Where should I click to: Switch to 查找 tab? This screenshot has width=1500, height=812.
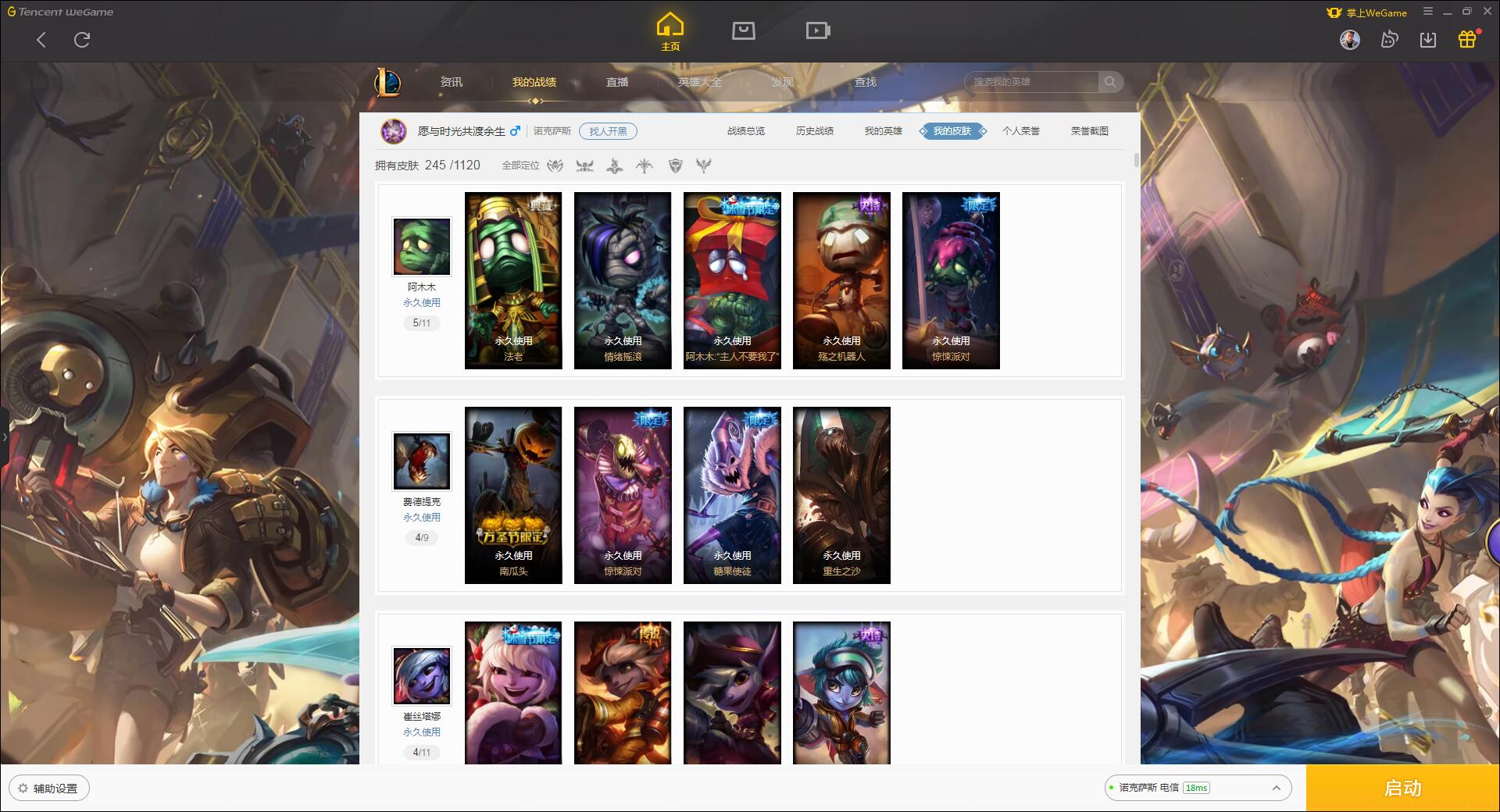tap(866, 82)
